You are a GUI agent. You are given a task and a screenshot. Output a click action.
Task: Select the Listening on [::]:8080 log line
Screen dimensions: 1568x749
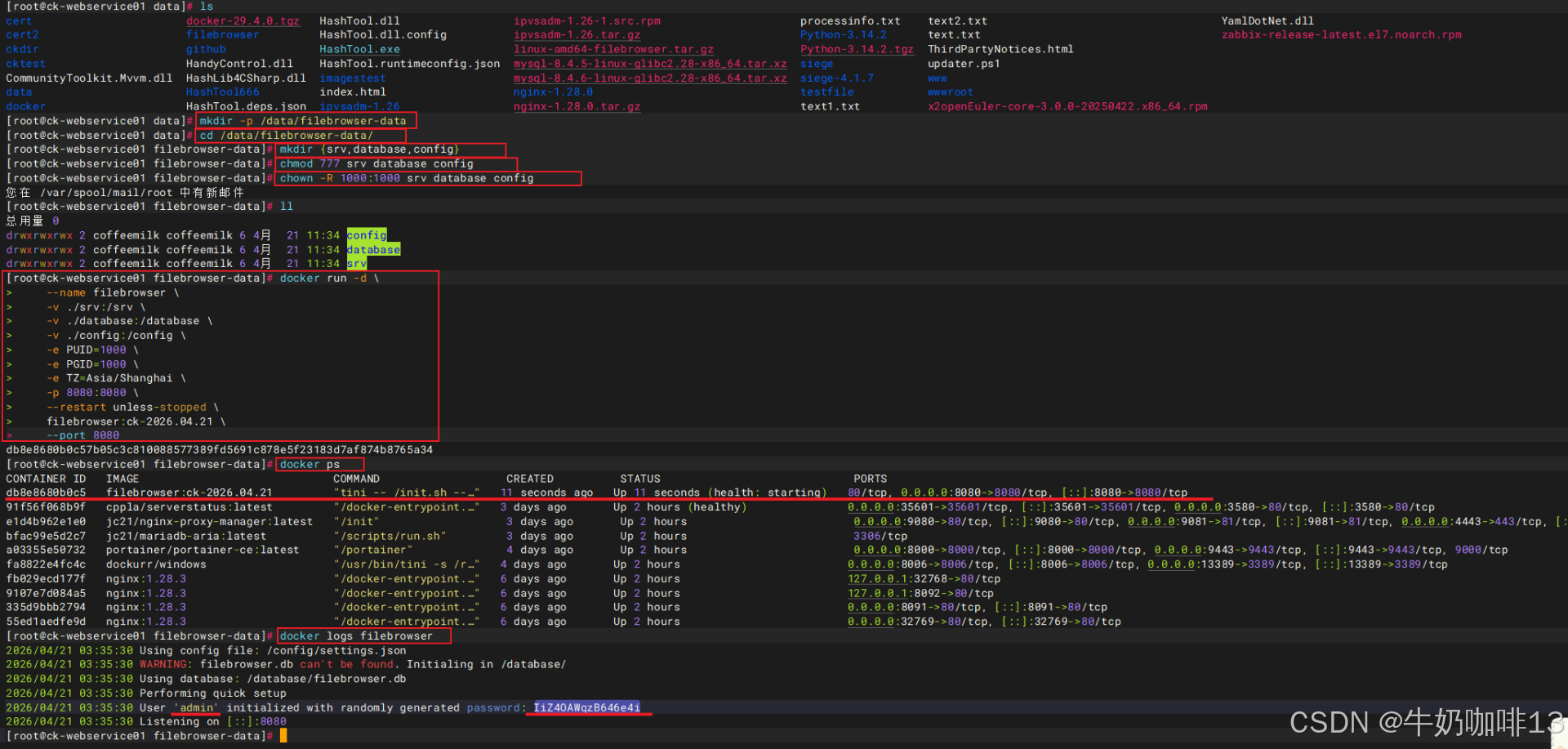click(x=146, y=721)
